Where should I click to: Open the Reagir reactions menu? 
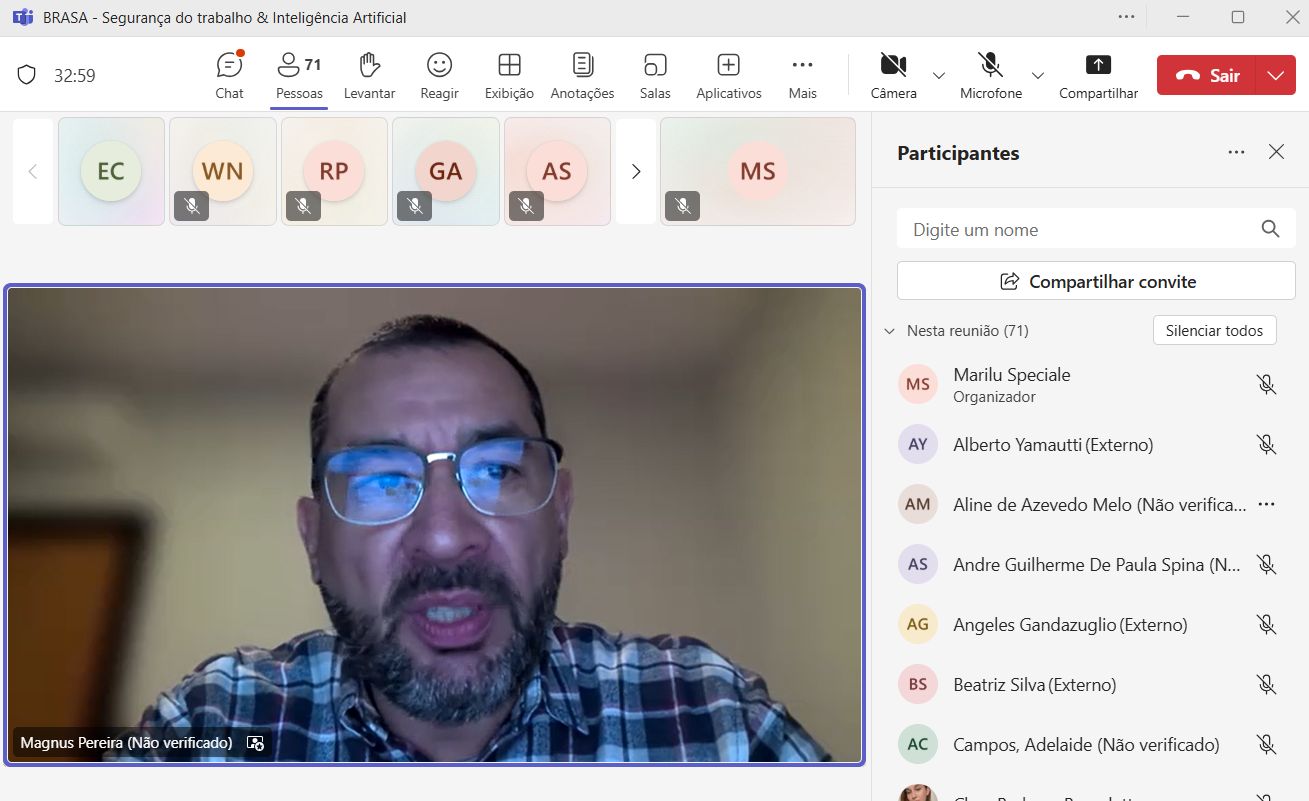[439, 76]
